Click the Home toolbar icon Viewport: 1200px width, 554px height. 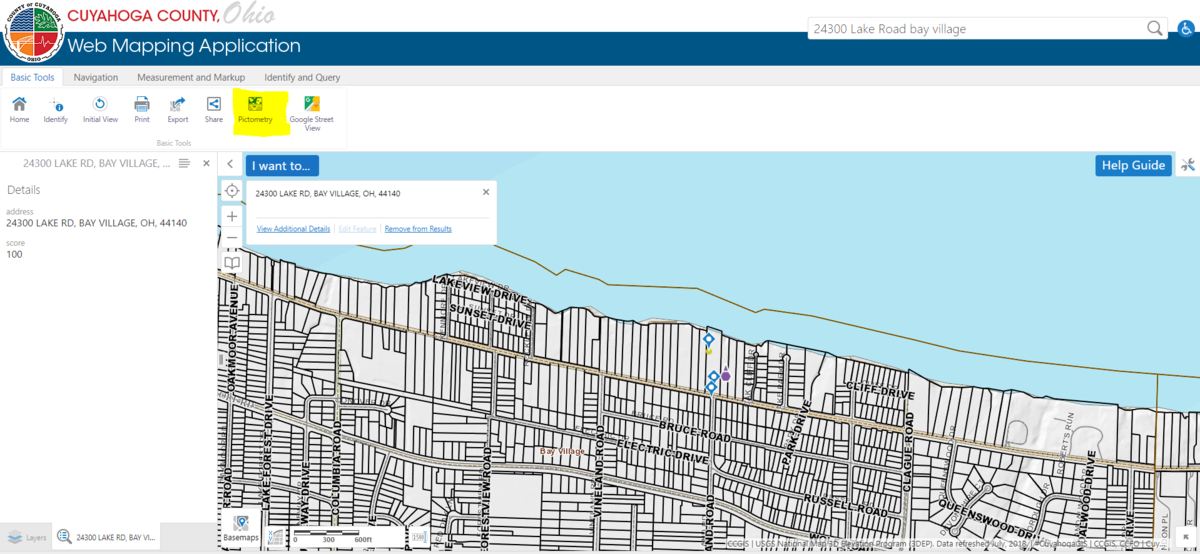point(19,110)
